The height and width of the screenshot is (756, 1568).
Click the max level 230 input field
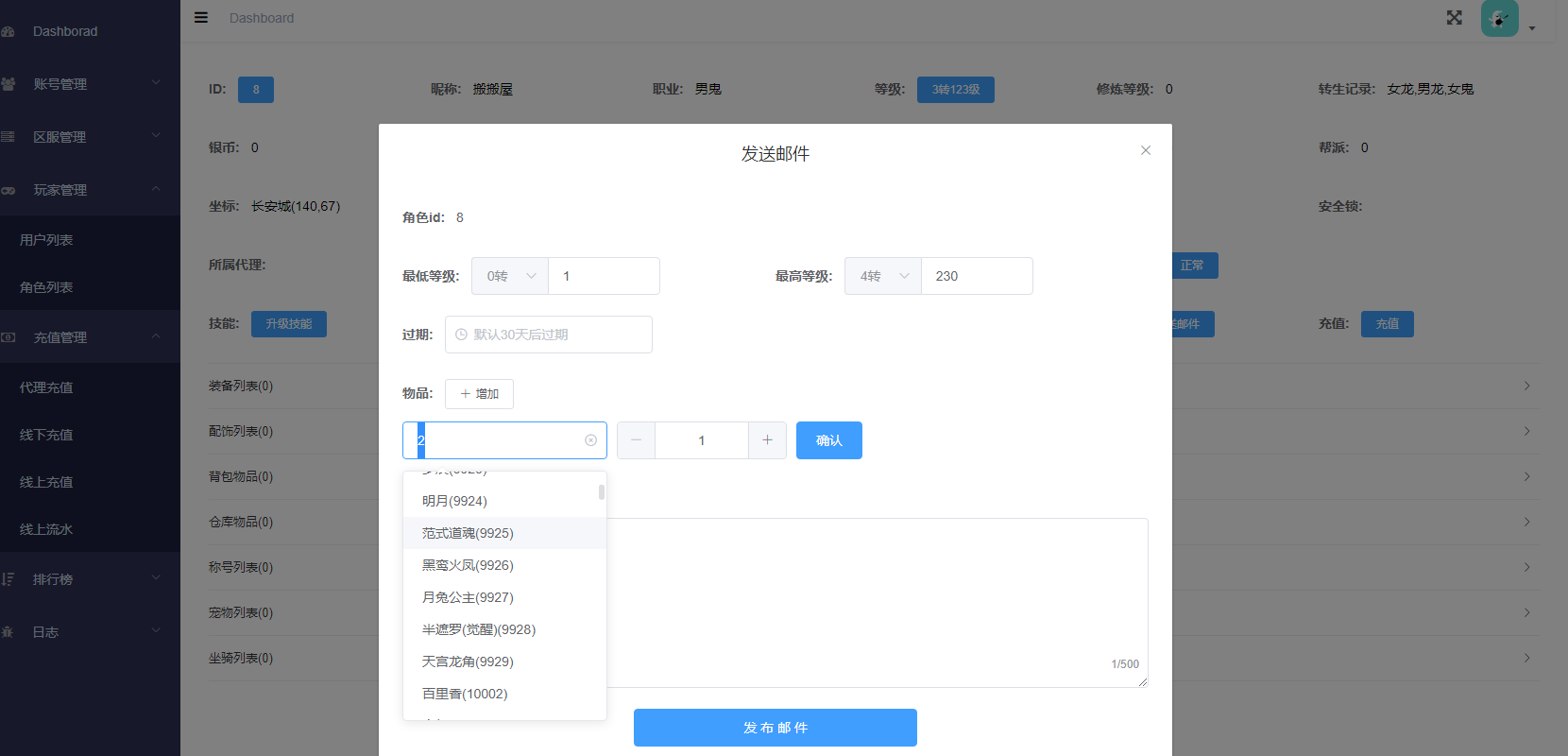click(x=977, y=276)
